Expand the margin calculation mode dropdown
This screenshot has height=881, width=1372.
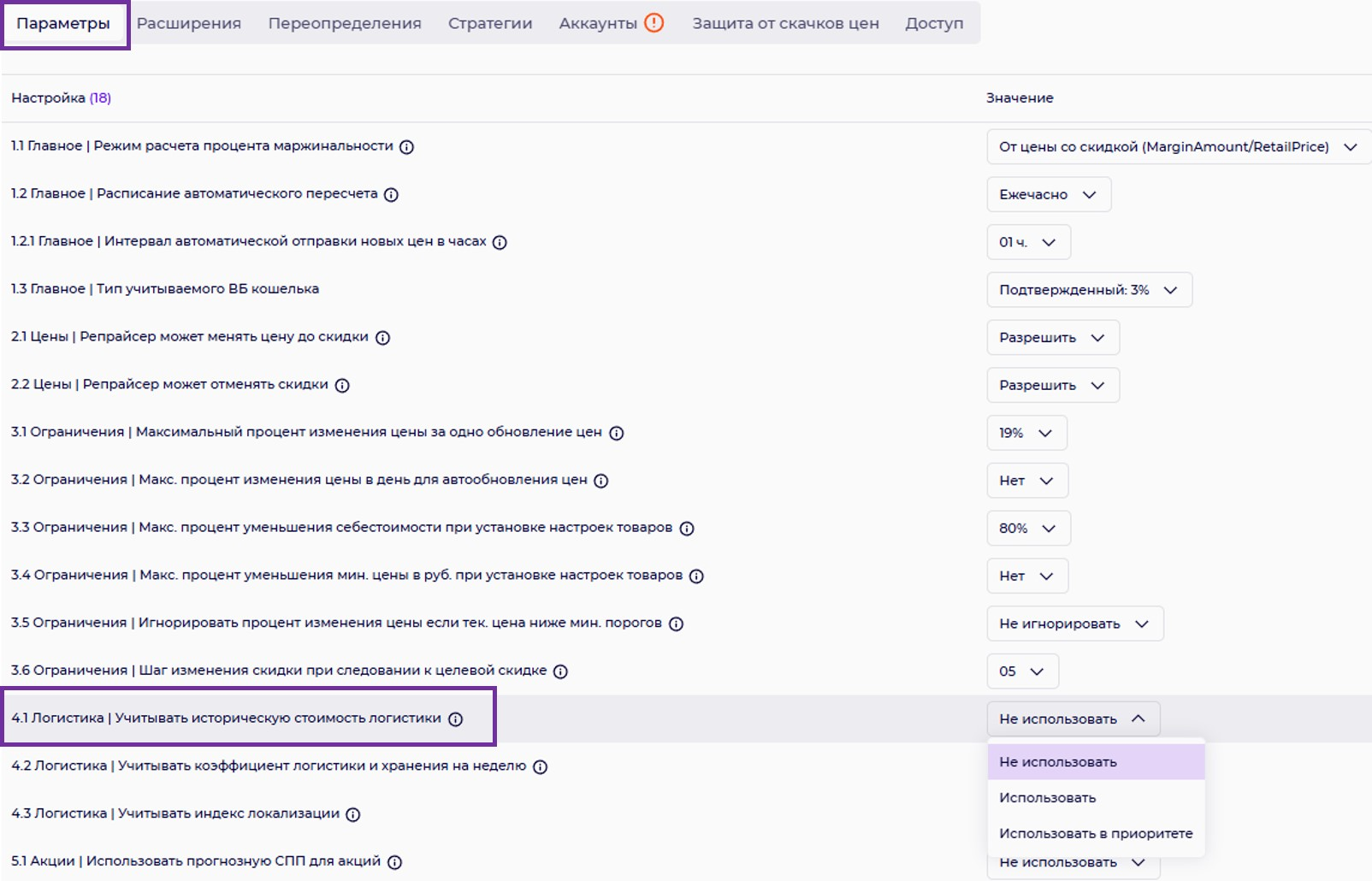[1178, 147]
